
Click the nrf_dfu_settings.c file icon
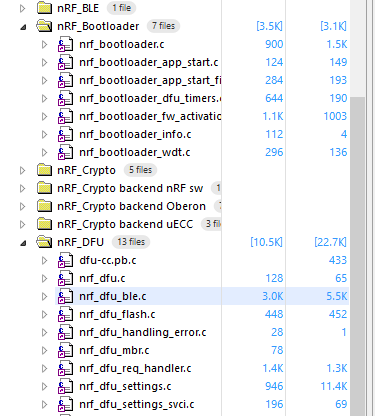(65, 386)
